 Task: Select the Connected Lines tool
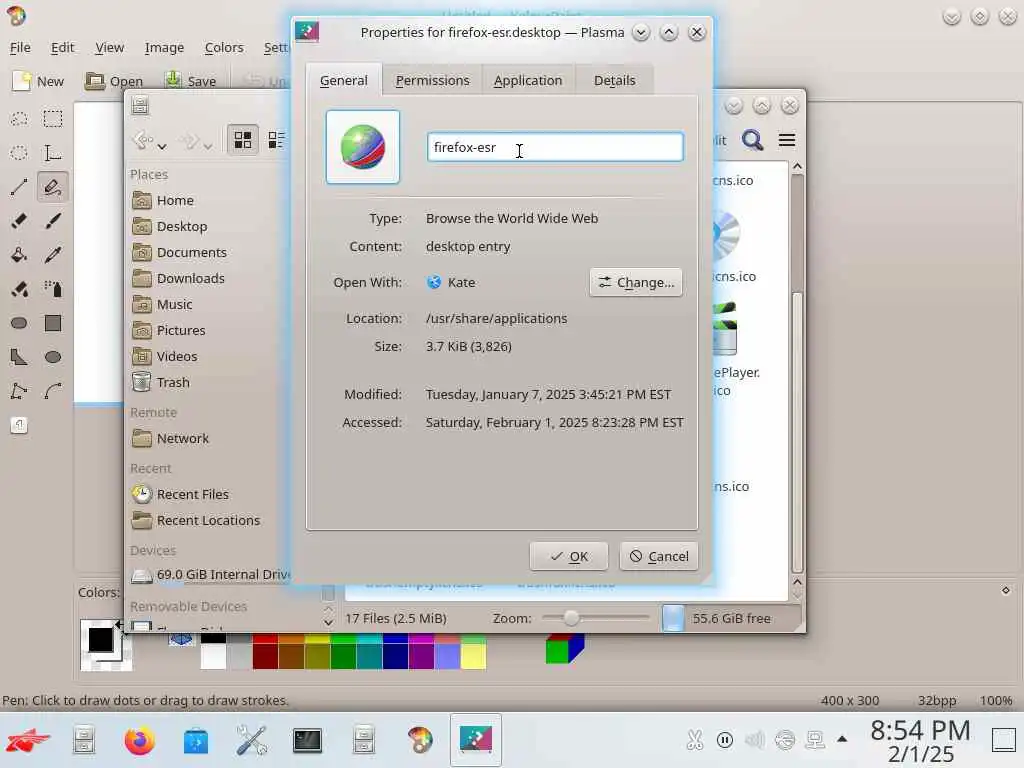pyautogui.click(x=19, y=391)
